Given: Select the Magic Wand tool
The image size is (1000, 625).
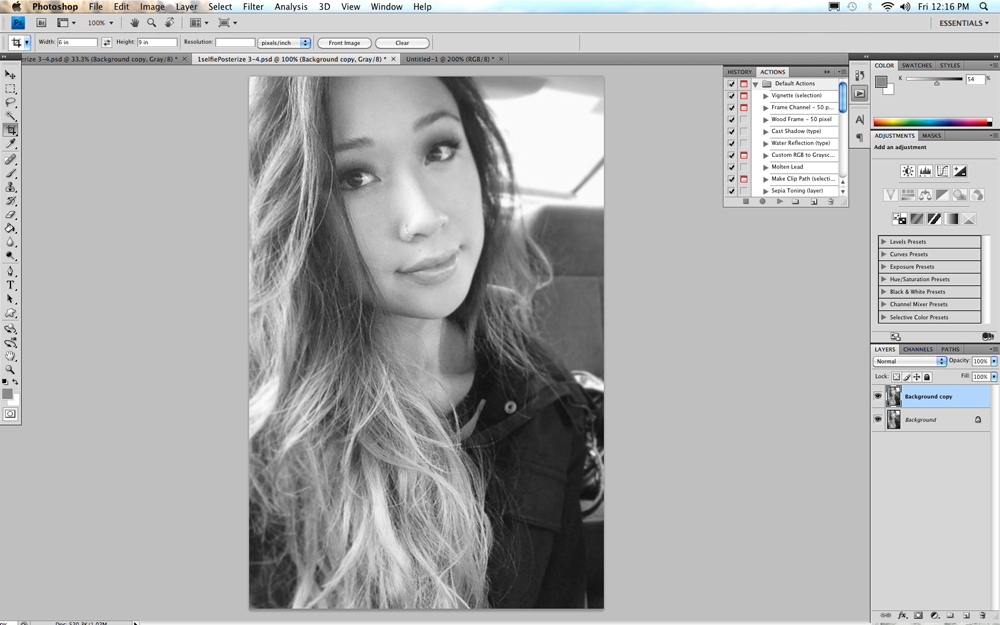Looking at the screenshot, I should tap(10, 115).
